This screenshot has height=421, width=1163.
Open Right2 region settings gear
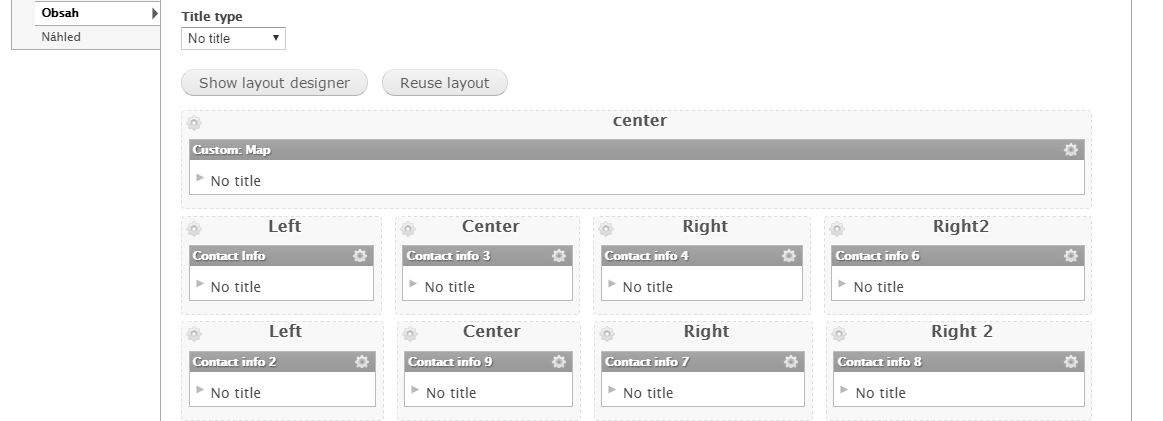click(837, 229)
